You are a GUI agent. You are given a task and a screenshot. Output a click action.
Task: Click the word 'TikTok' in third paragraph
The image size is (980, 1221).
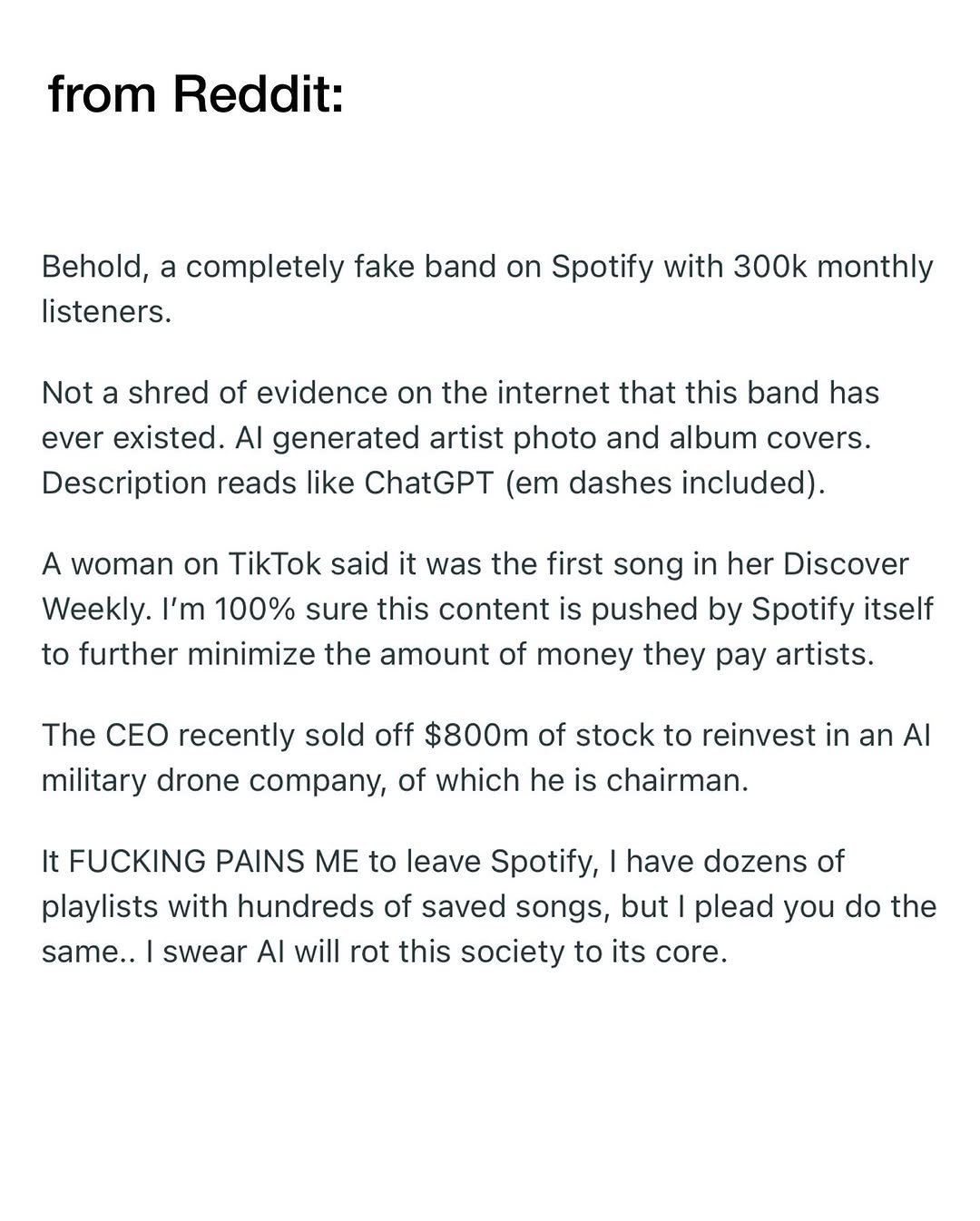tap(275, 564)
